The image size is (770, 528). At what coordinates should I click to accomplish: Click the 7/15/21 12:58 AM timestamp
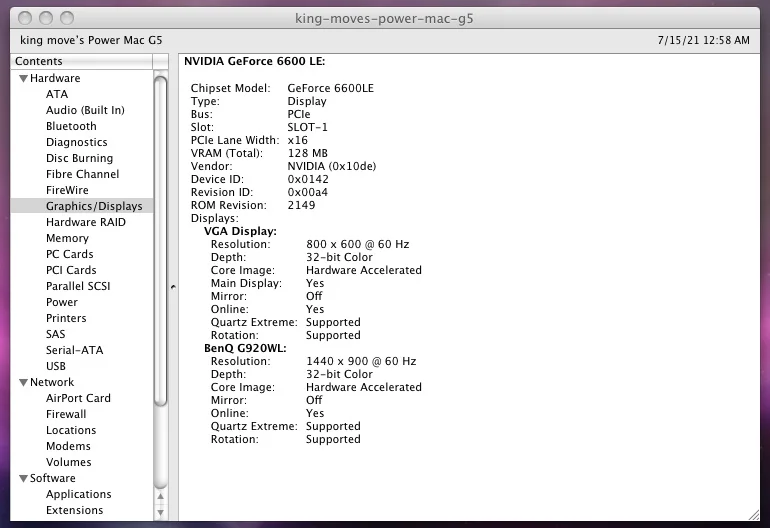[x=704, y=40]
